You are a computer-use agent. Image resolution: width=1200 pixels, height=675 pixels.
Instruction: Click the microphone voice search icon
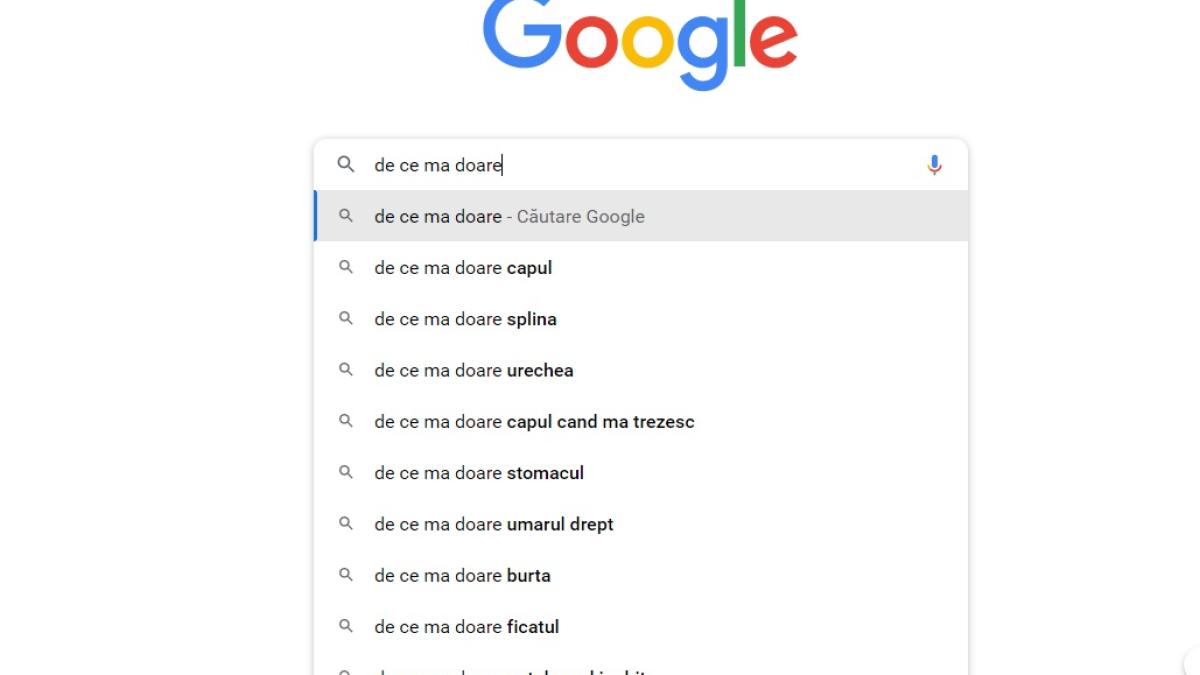(934, 165)
